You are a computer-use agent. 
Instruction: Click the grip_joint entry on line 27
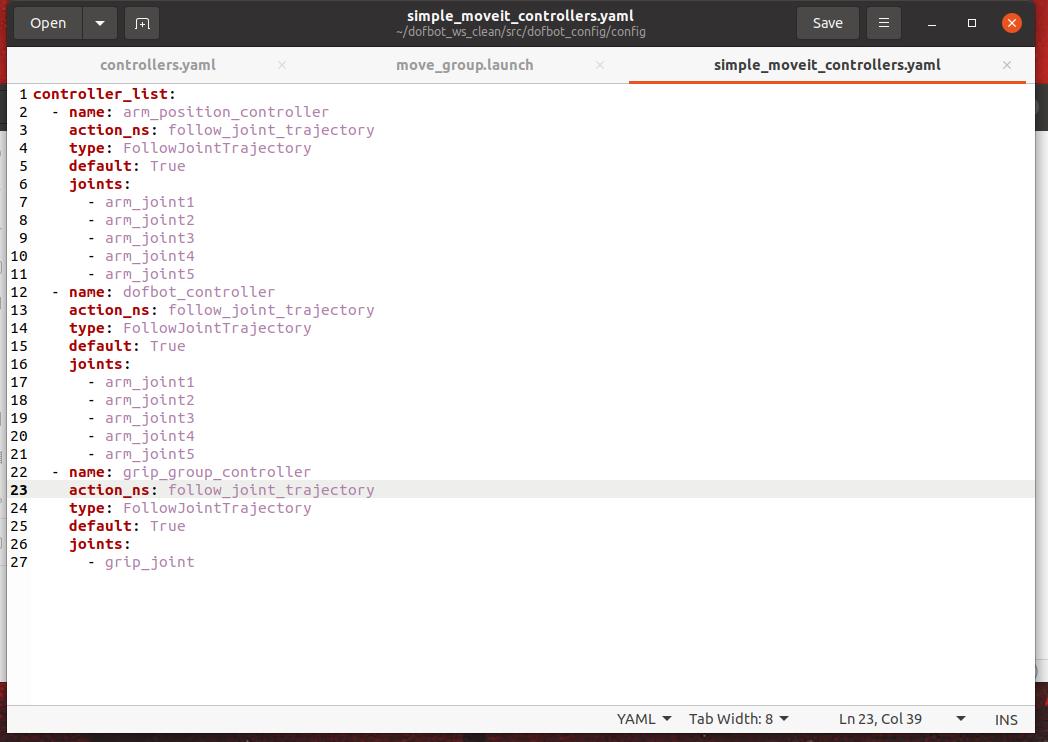point(150,562)
